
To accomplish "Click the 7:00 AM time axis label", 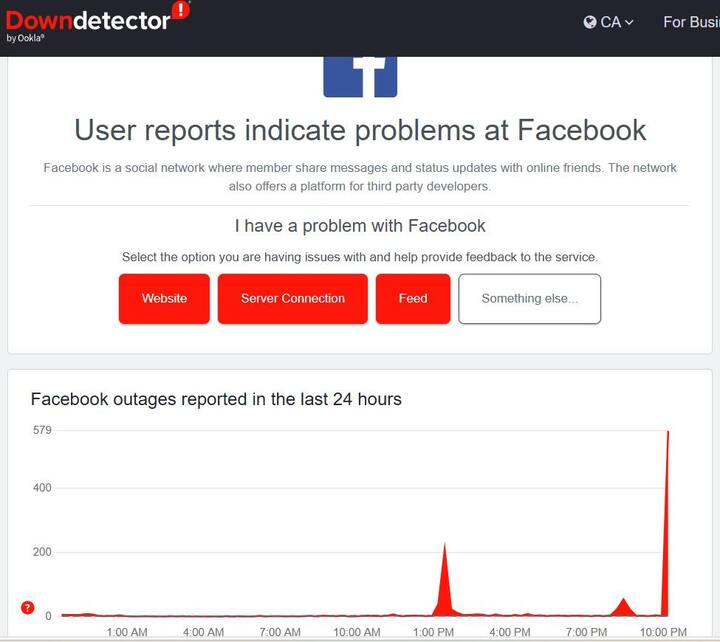I will click(280, 632).
